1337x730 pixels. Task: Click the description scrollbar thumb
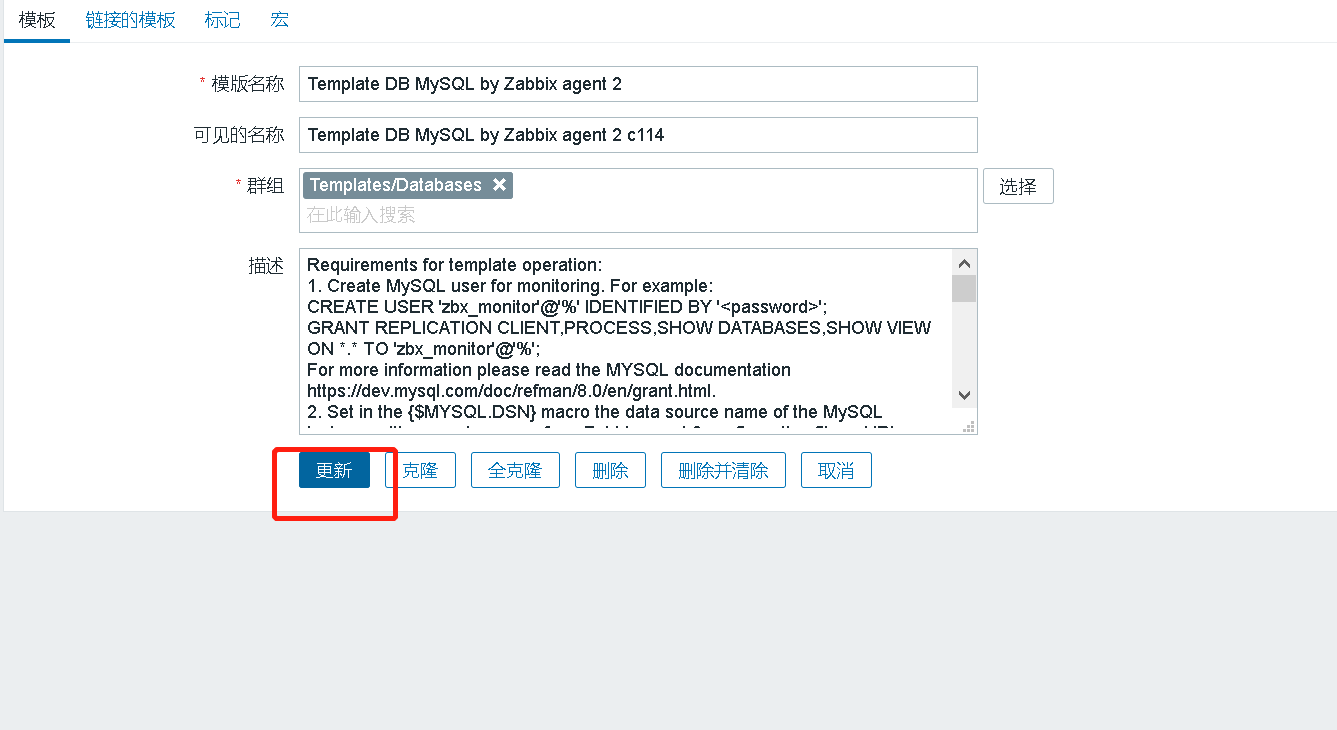(964, 288)
